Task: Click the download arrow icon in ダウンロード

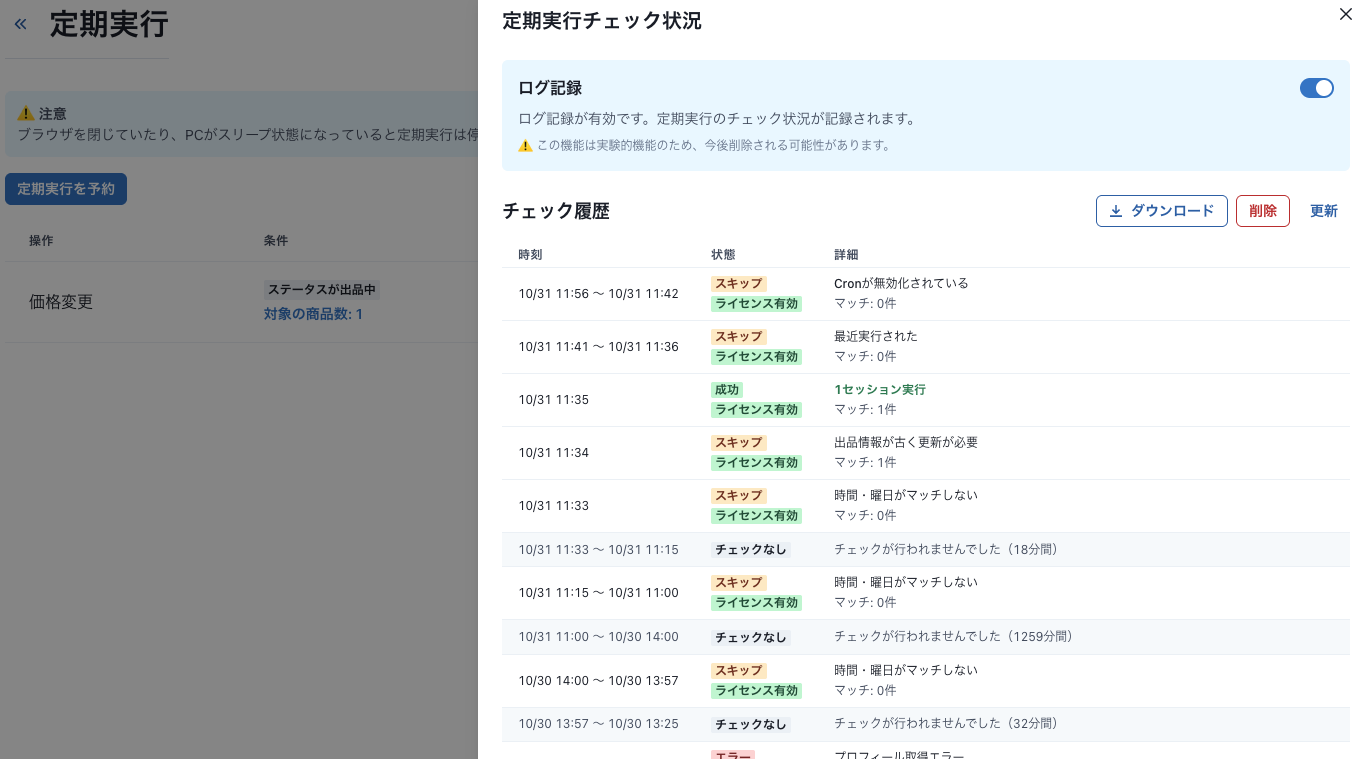Action: [1116, 211]
